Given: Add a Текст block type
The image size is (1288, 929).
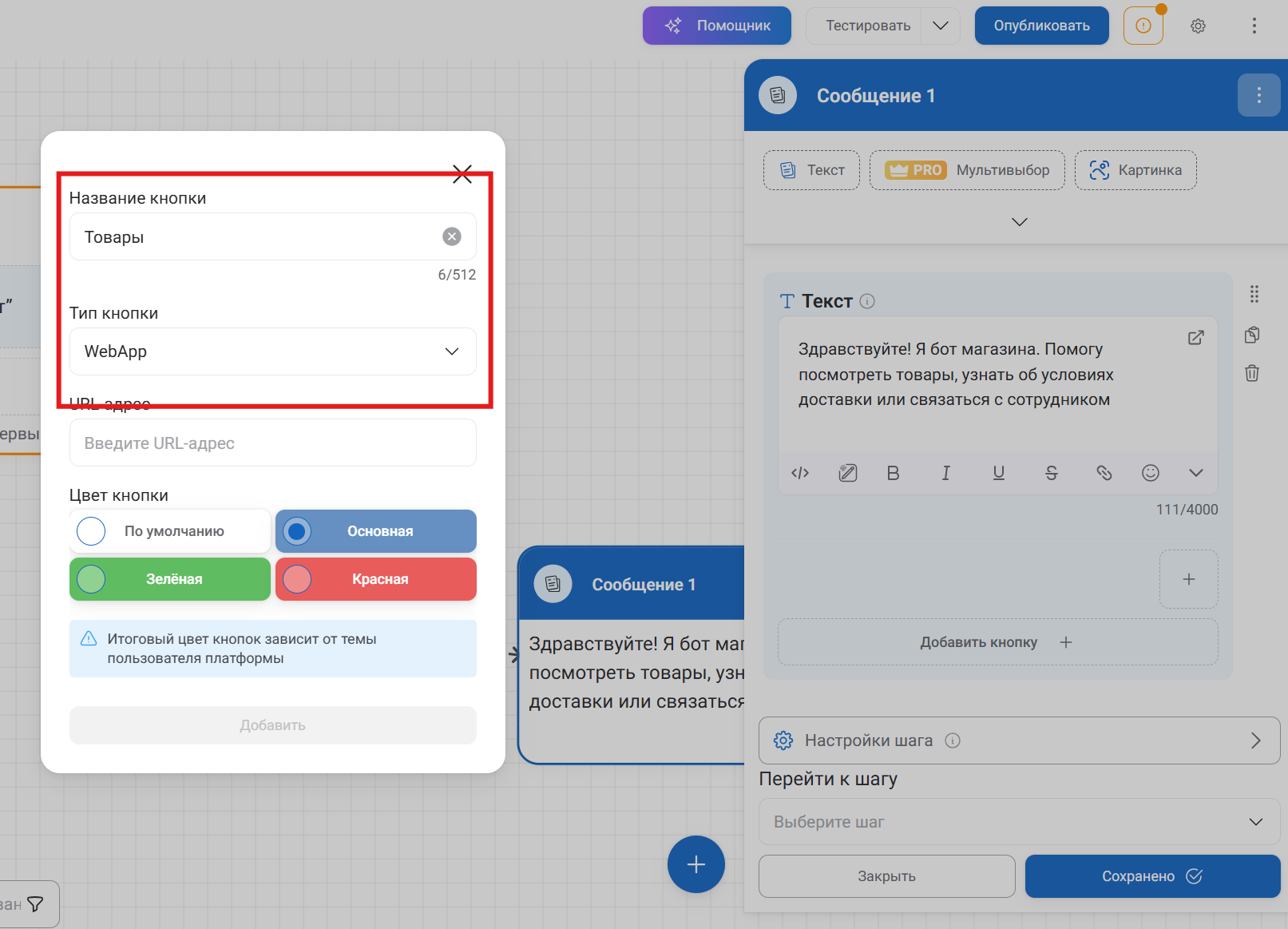Looking at the screenshot, I should tap(811, 170).
